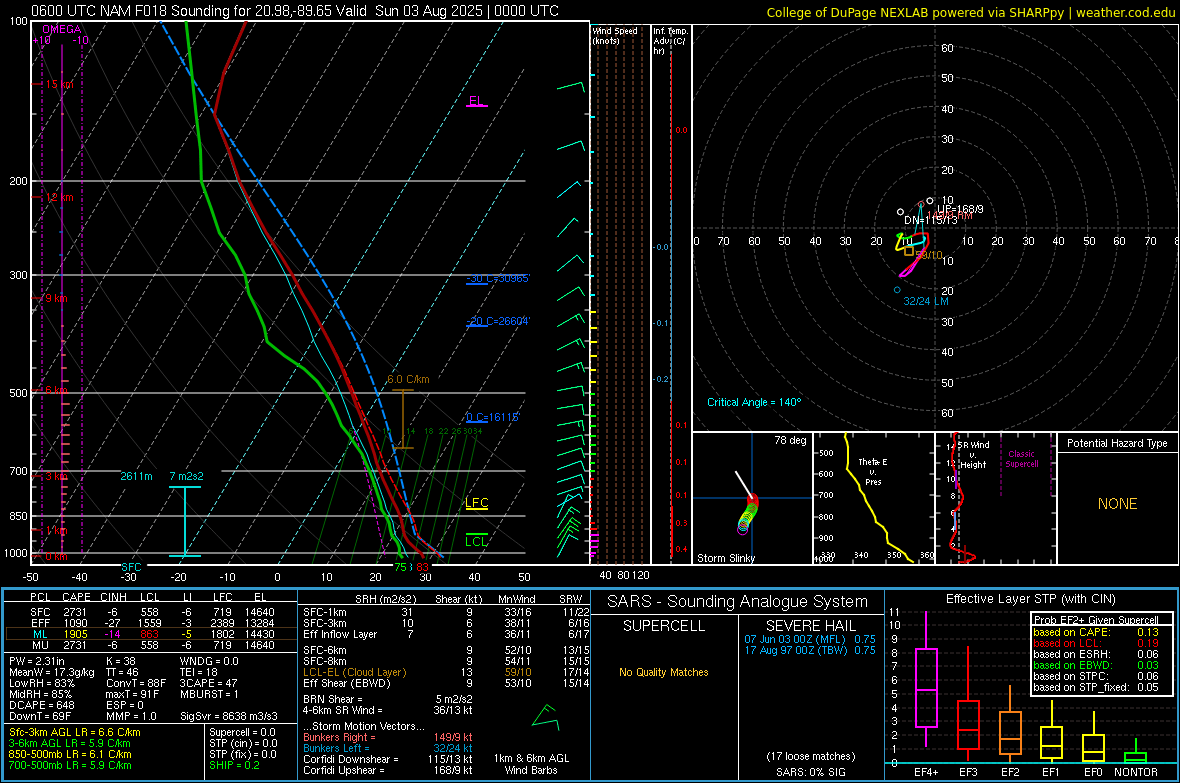Click the Sfc-3km AGL LR = 6.6 C/km line
Image resolution: width=1180 pixels, height=783 pixels.
click(75, 732)
